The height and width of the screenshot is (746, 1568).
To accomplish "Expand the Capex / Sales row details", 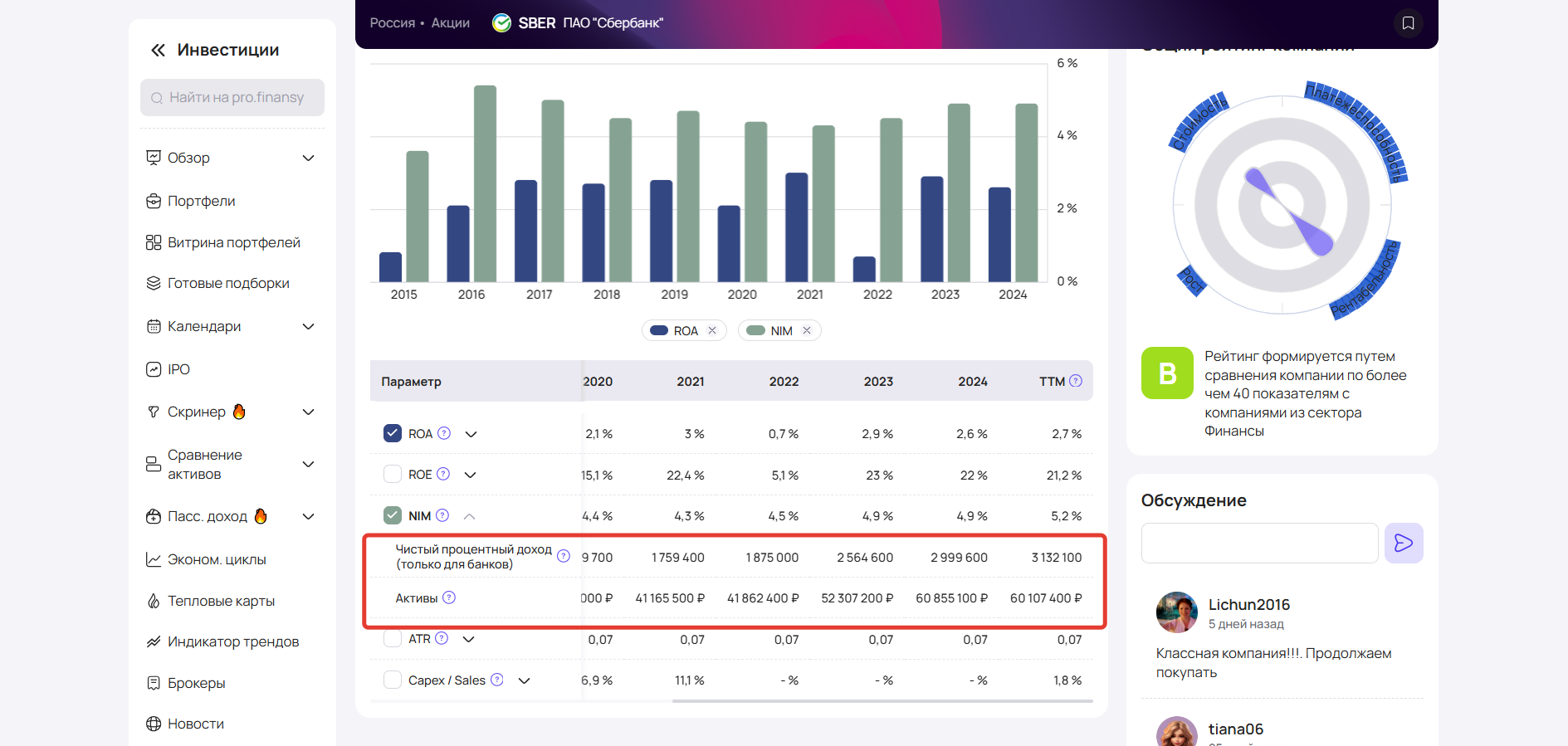I will click(524, 680).
